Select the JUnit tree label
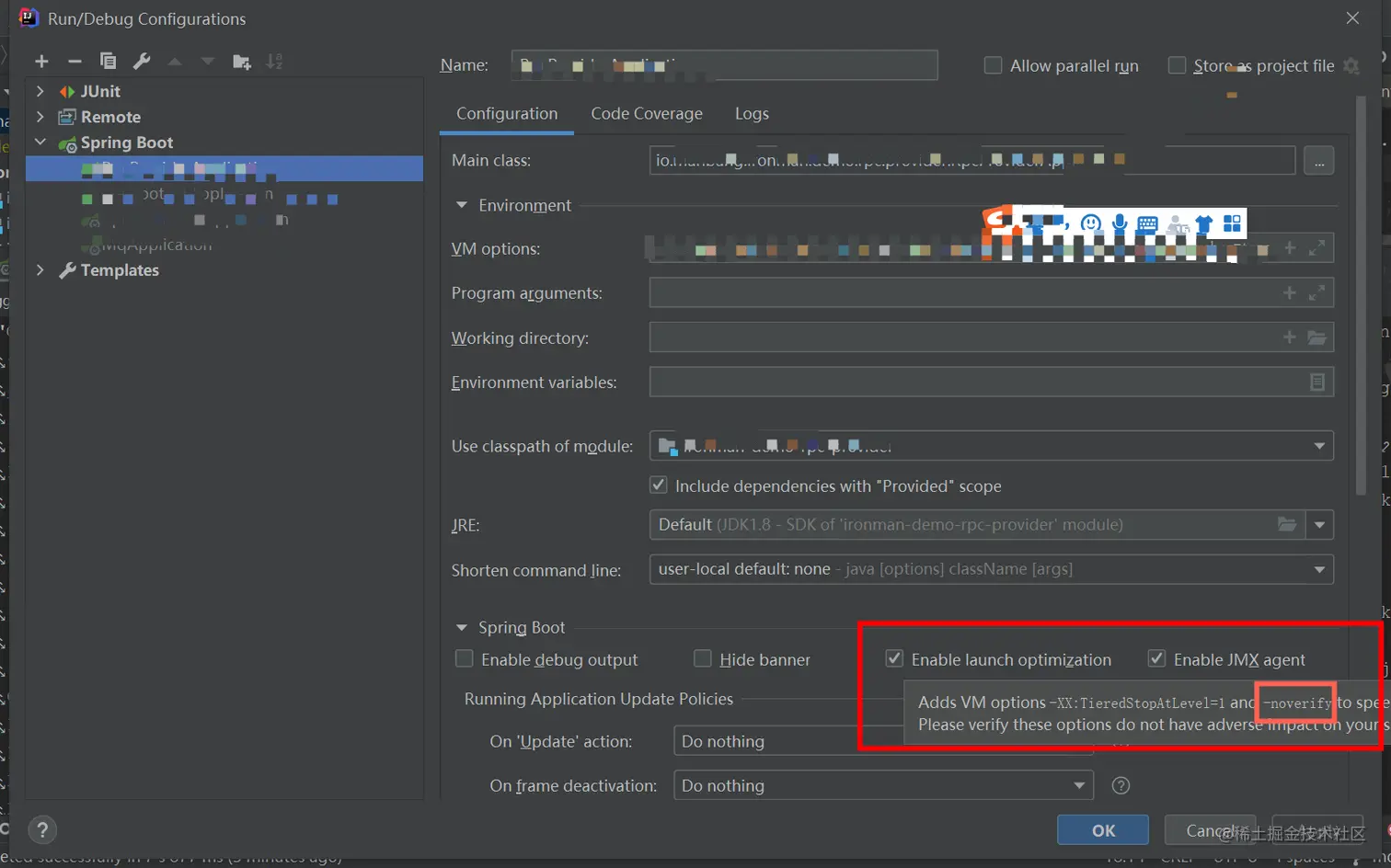Image resolution: width=1391 pixels, height=868 pixels. 100,91
